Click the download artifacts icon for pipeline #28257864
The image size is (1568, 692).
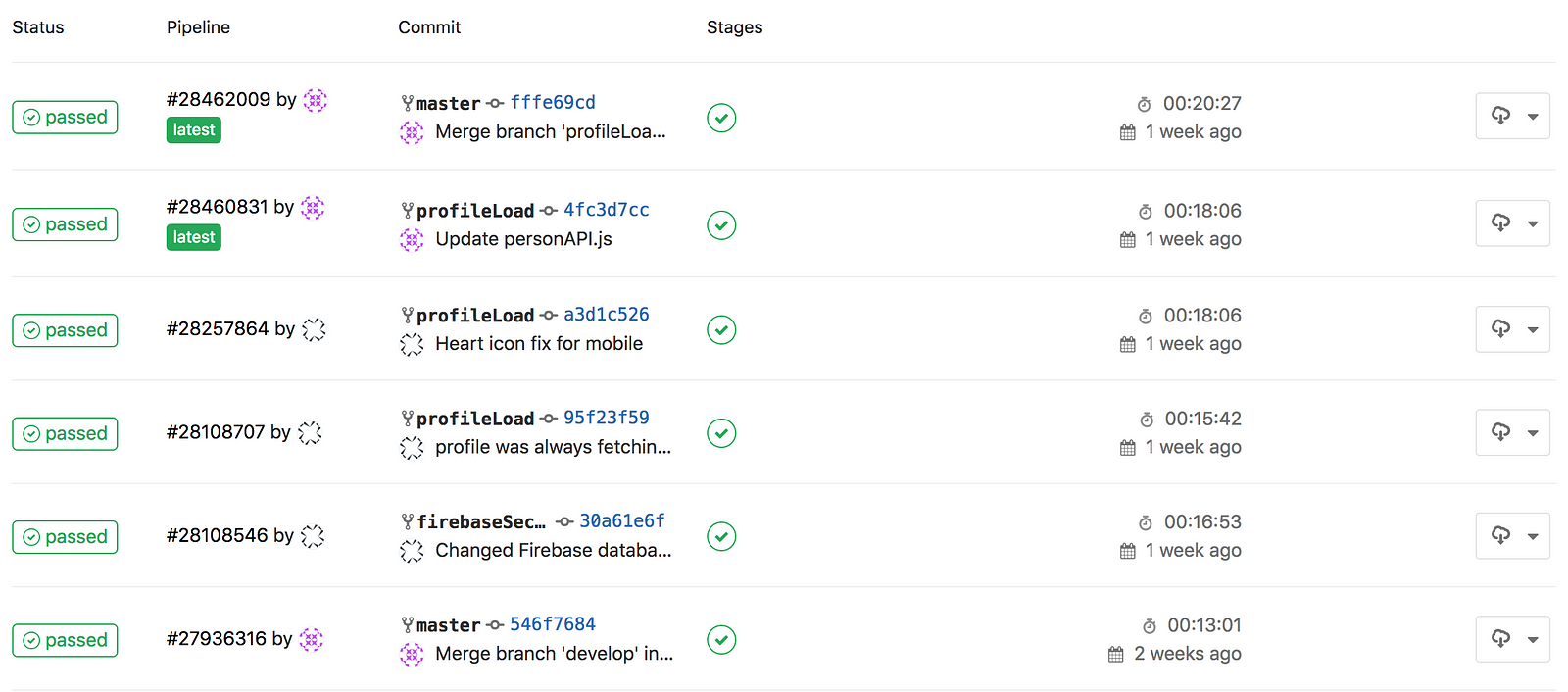point(1500,328)
